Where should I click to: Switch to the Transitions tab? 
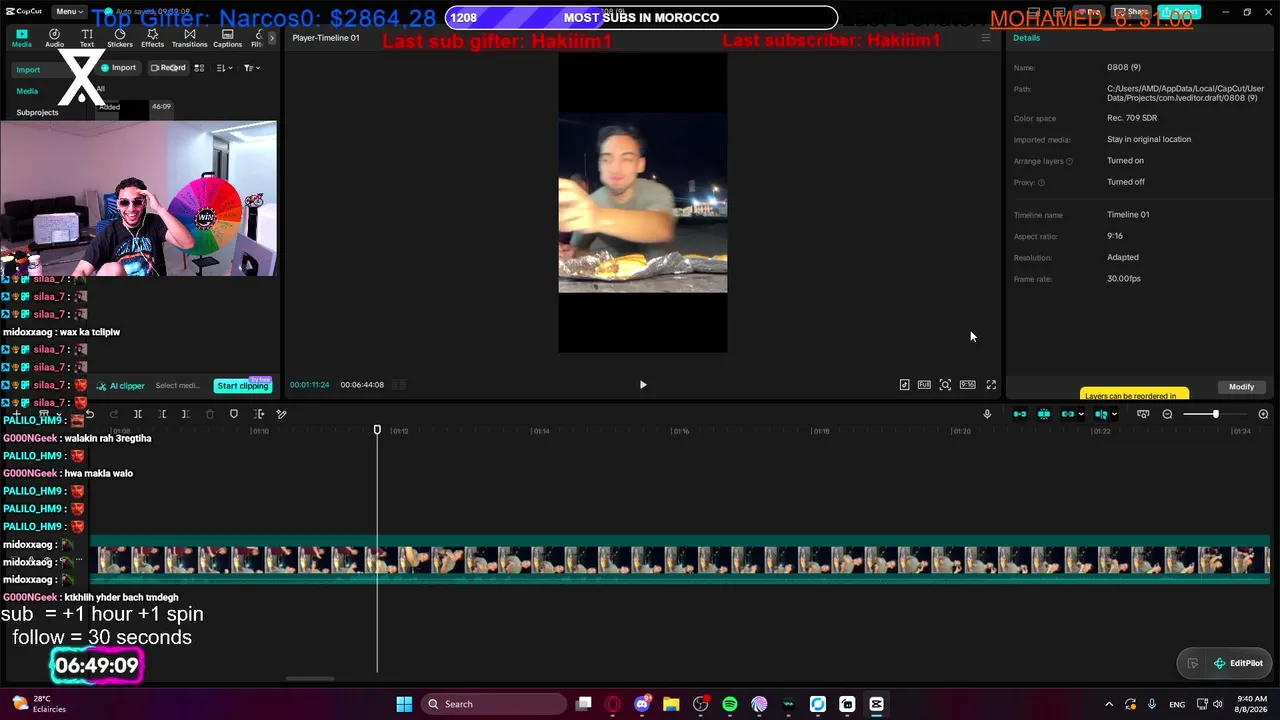point(190,38)
